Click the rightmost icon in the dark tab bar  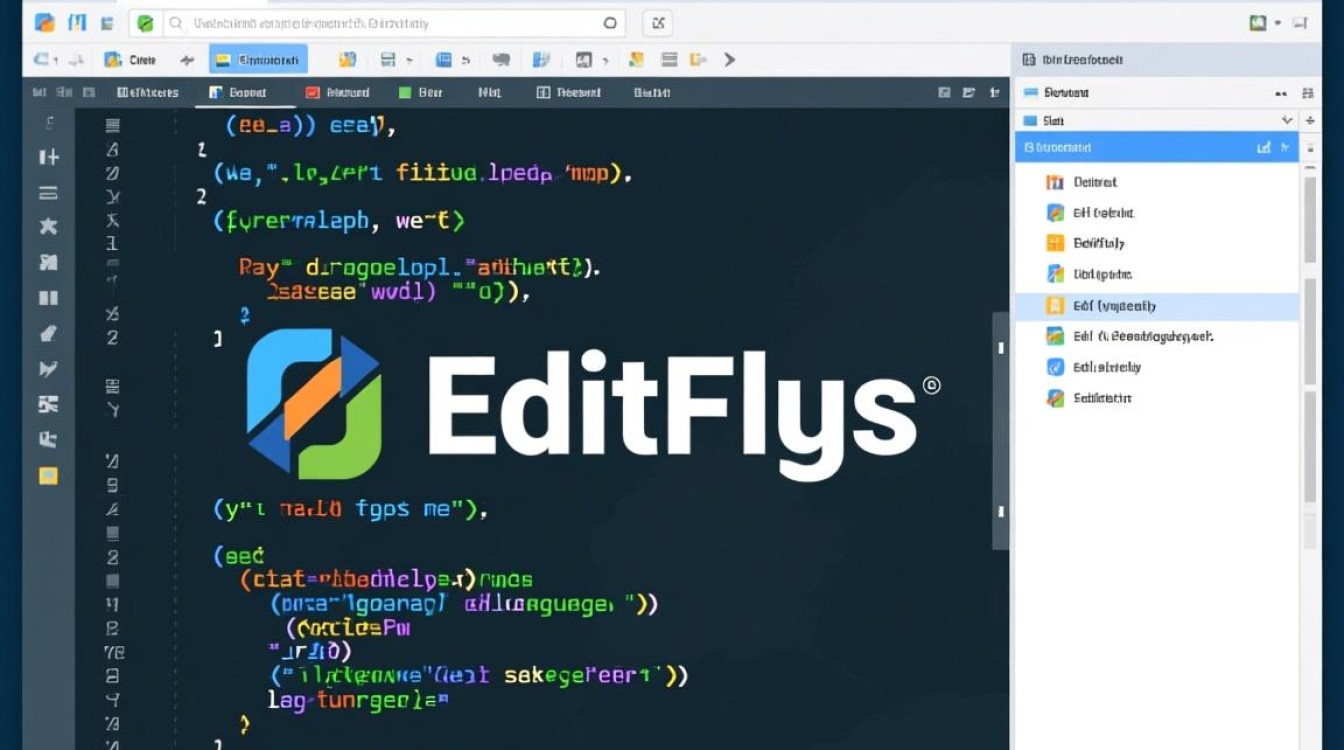(994, 92)
